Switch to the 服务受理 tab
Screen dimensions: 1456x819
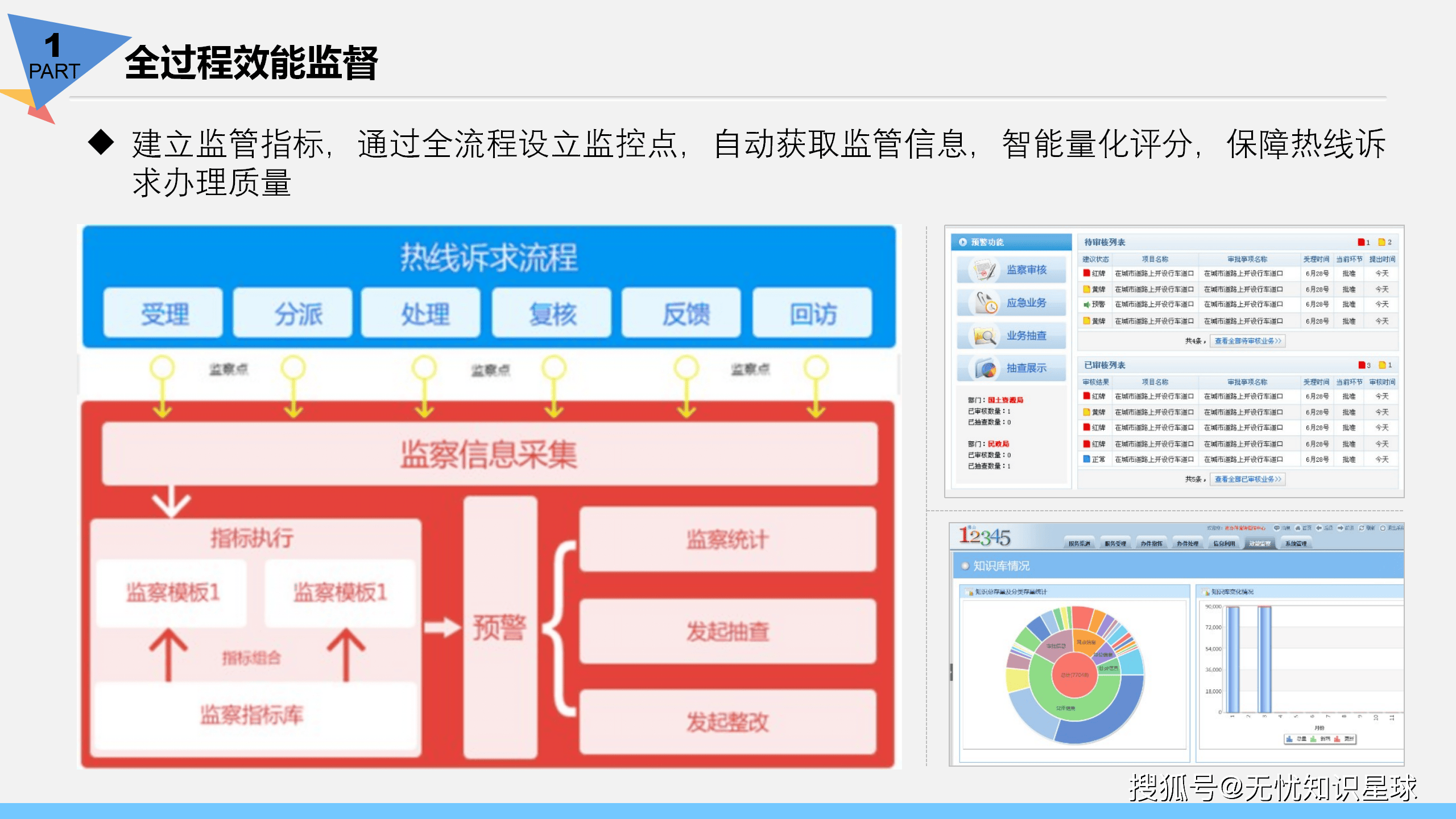(1115, 543)
